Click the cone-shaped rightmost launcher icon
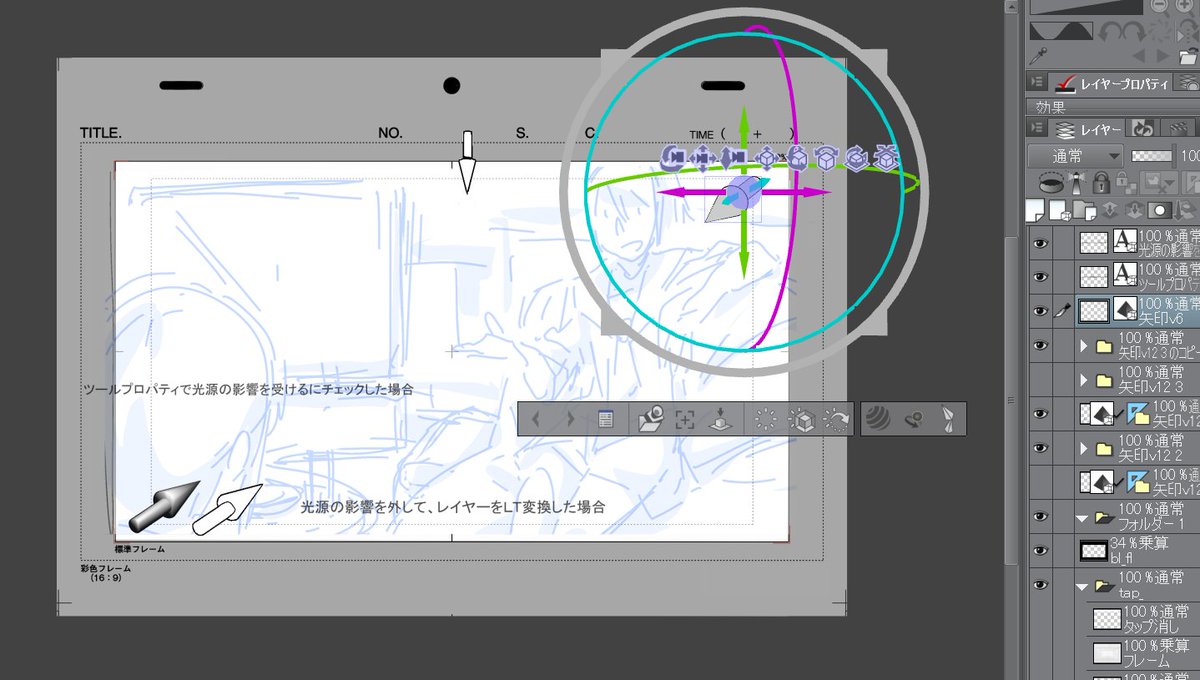1200x680 pixels. (947, 420)
